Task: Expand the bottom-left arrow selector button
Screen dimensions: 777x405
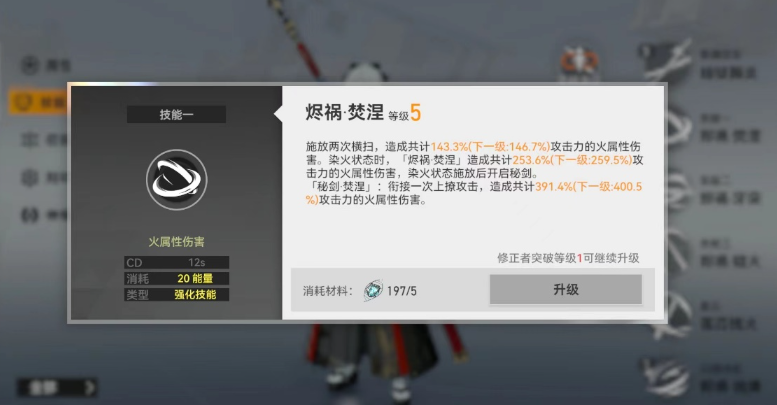Action: pos(57,387)
